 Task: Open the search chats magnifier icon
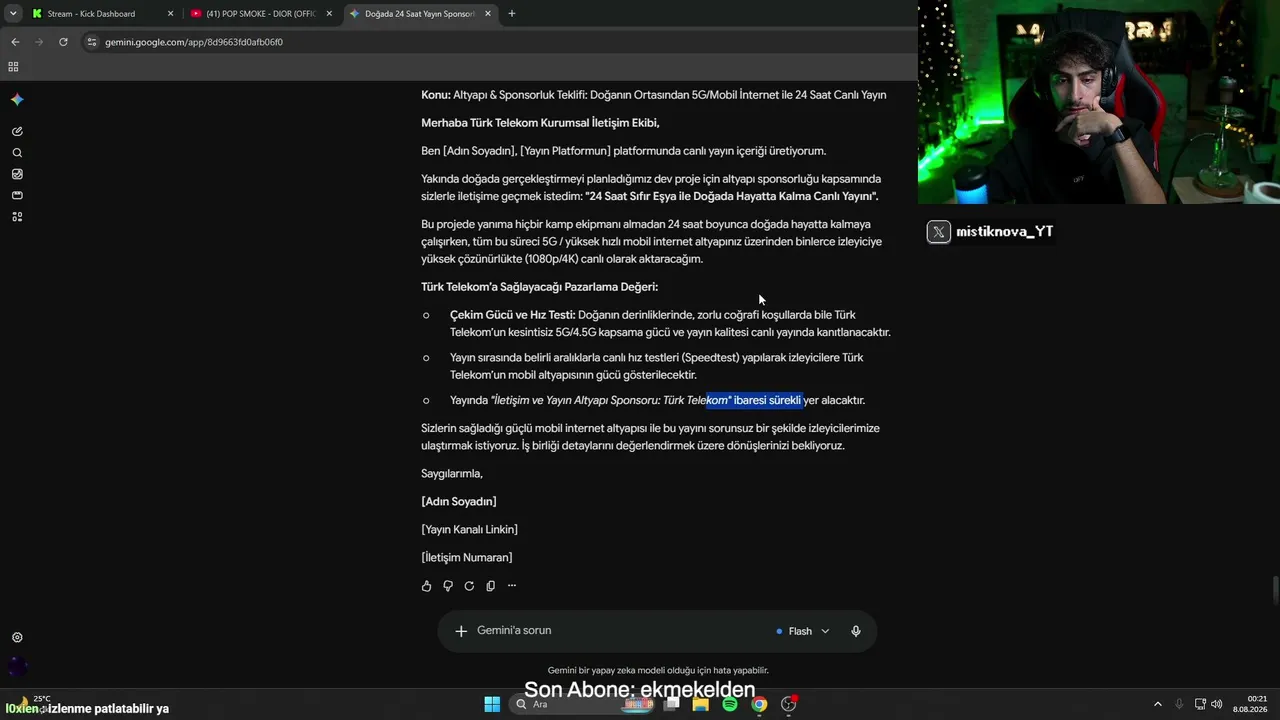[17, 153]
